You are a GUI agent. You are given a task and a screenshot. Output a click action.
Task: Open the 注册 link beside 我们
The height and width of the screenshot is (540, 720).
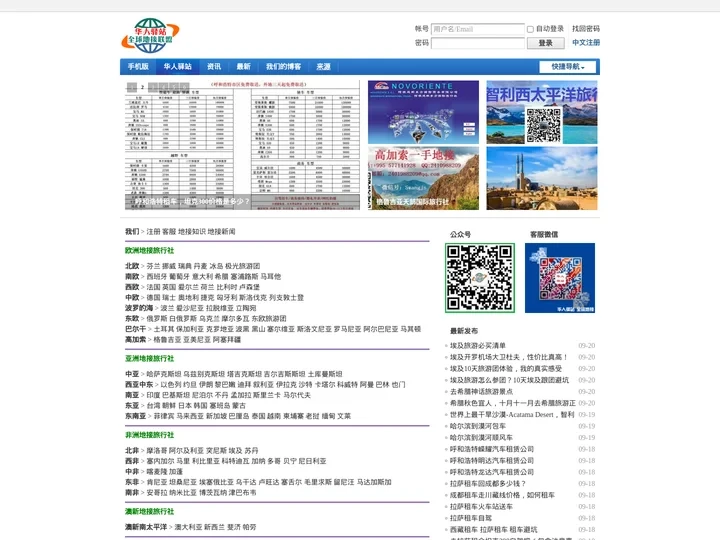pyautogui.click(x=153, y=231)
